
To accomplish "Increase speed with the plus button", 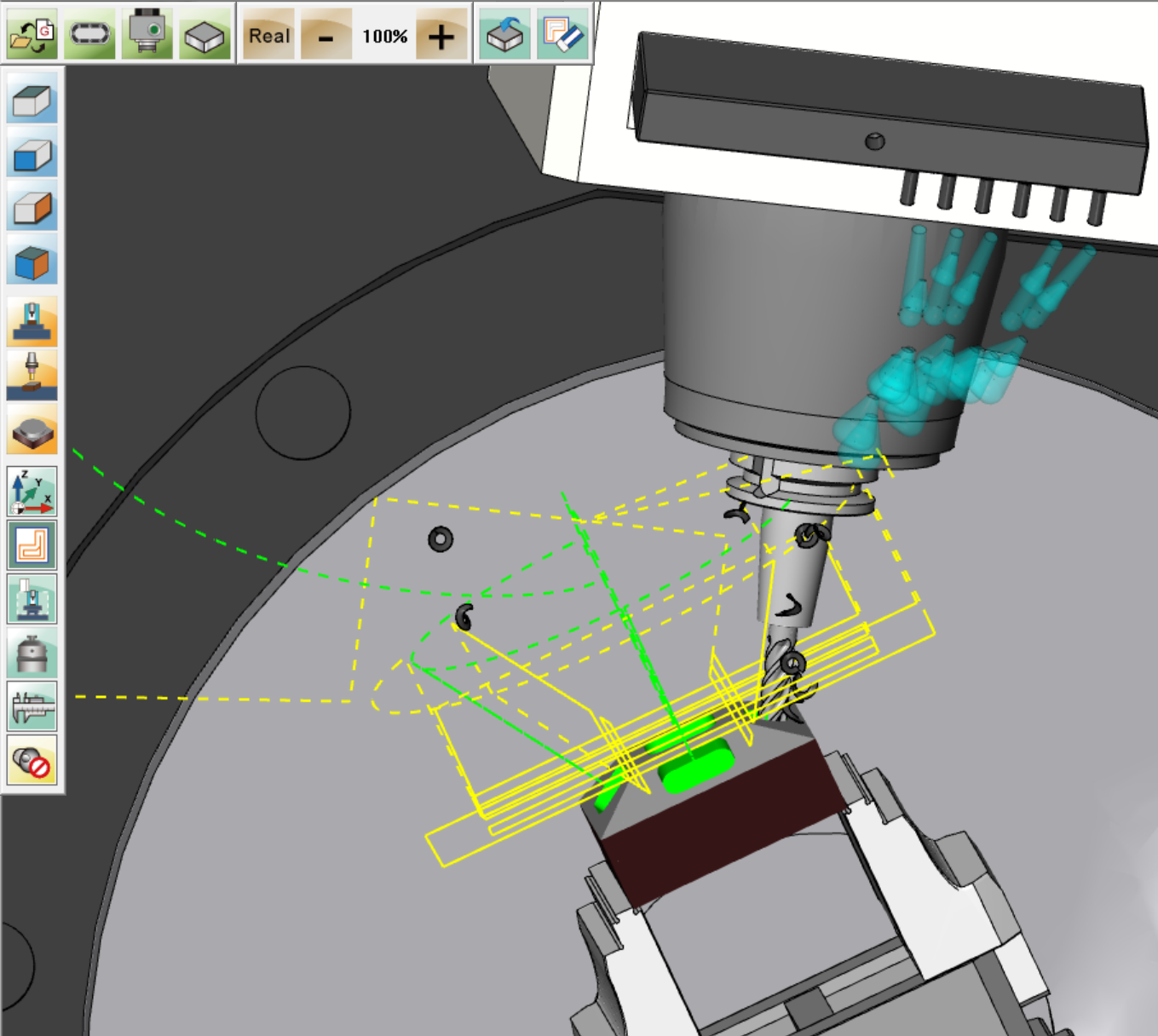I will pyautogui.click(x=441, y=35).
